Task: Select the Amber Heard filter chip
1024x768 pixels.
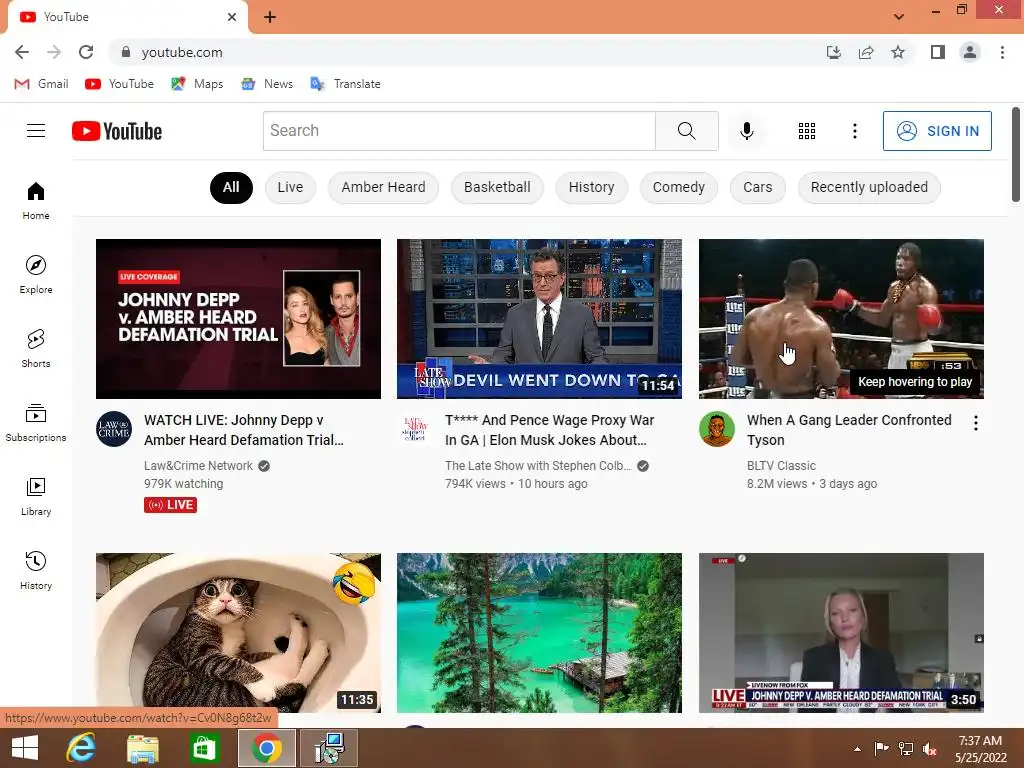Action: [x=383, y=187]
